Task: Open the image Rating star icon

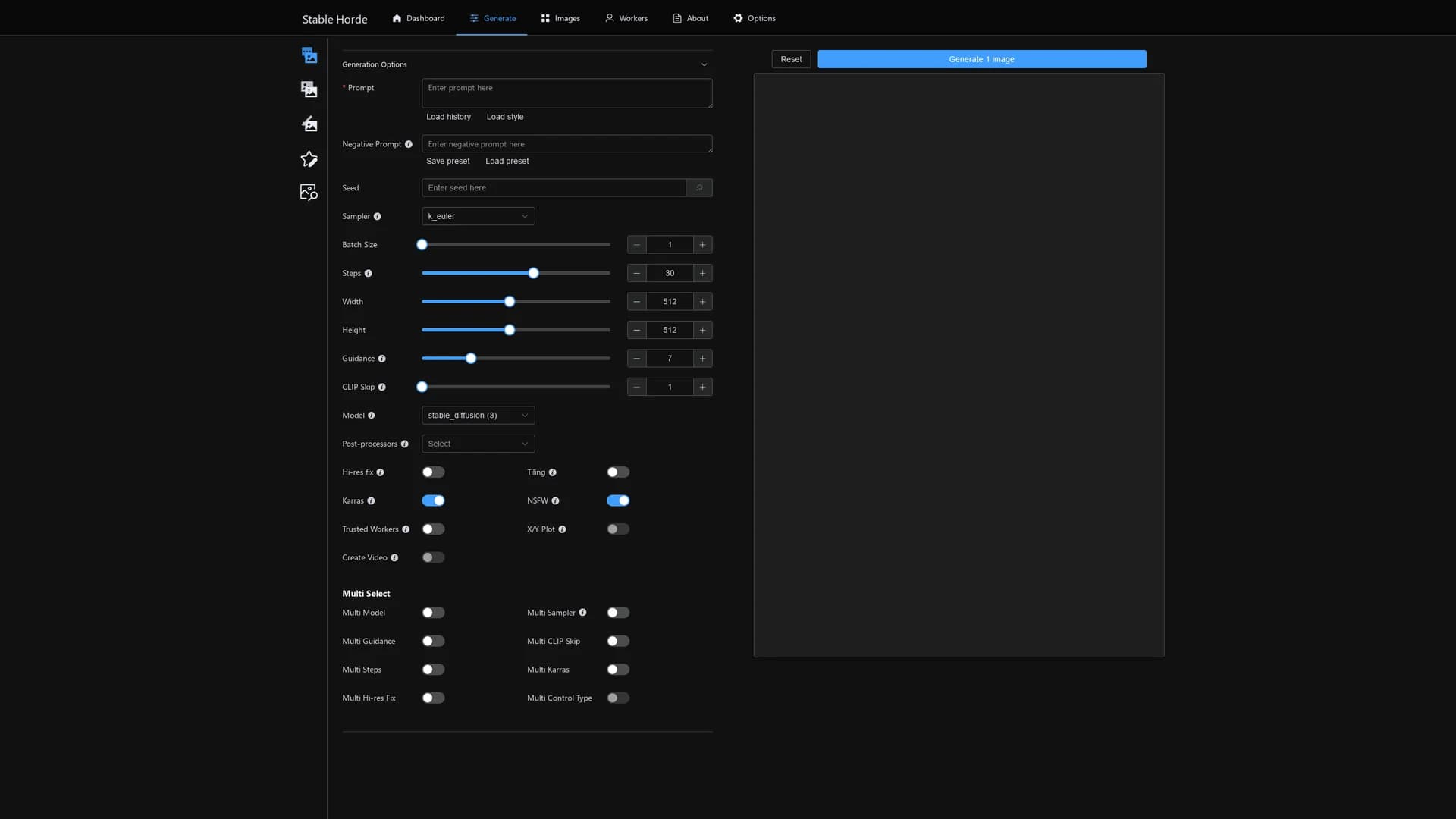Action: pyautogui.click(x=309, y=158)
